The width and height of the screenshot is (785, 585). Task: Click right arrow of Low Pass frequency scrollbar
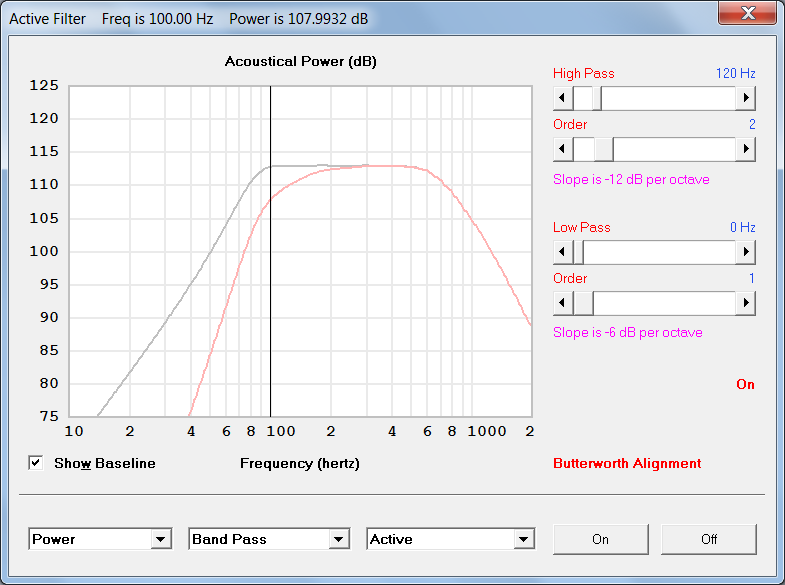(746, 252)
